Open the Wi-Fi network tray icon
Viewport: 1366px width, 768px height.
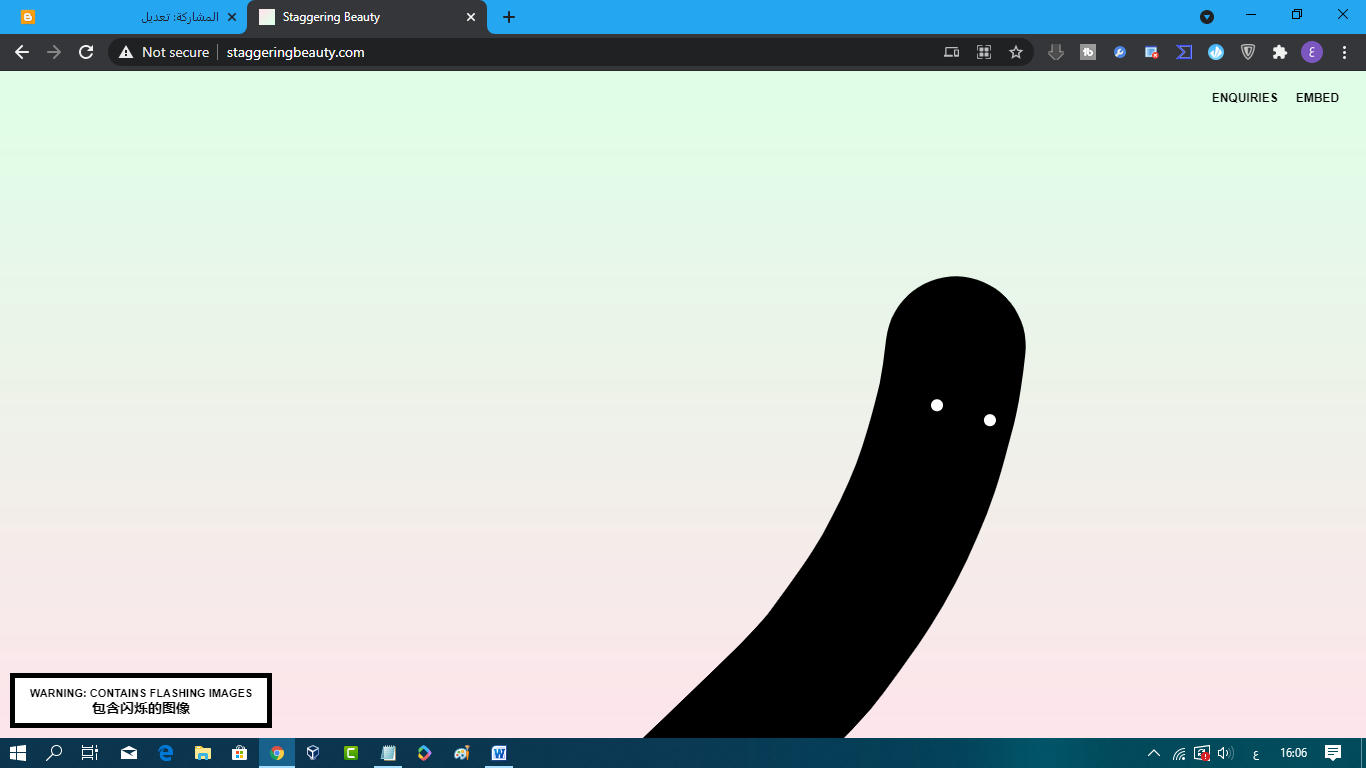tap(1179, 753)
